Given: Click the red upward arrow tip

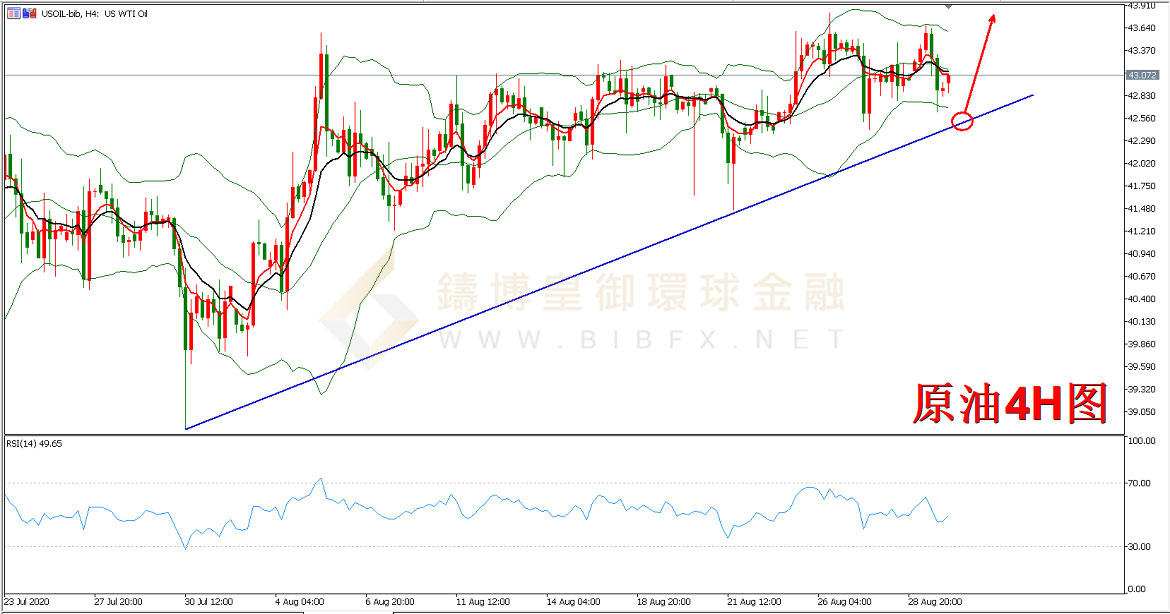Looking at the screenshot, I should click(x=993, y=16).
